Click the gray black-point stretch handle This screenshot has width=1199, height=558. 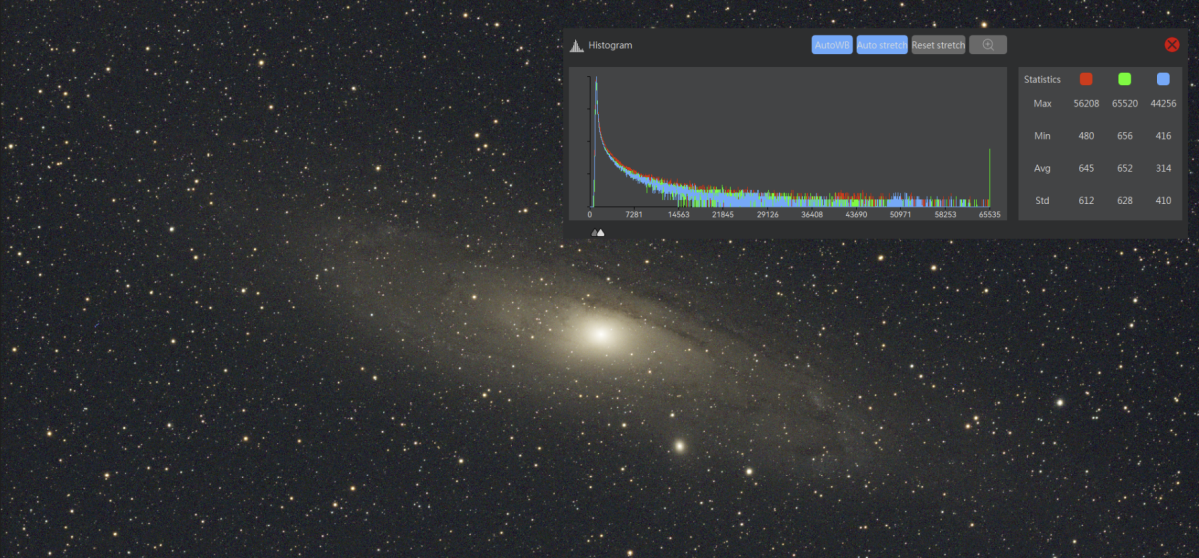click(x=594, y=233)
